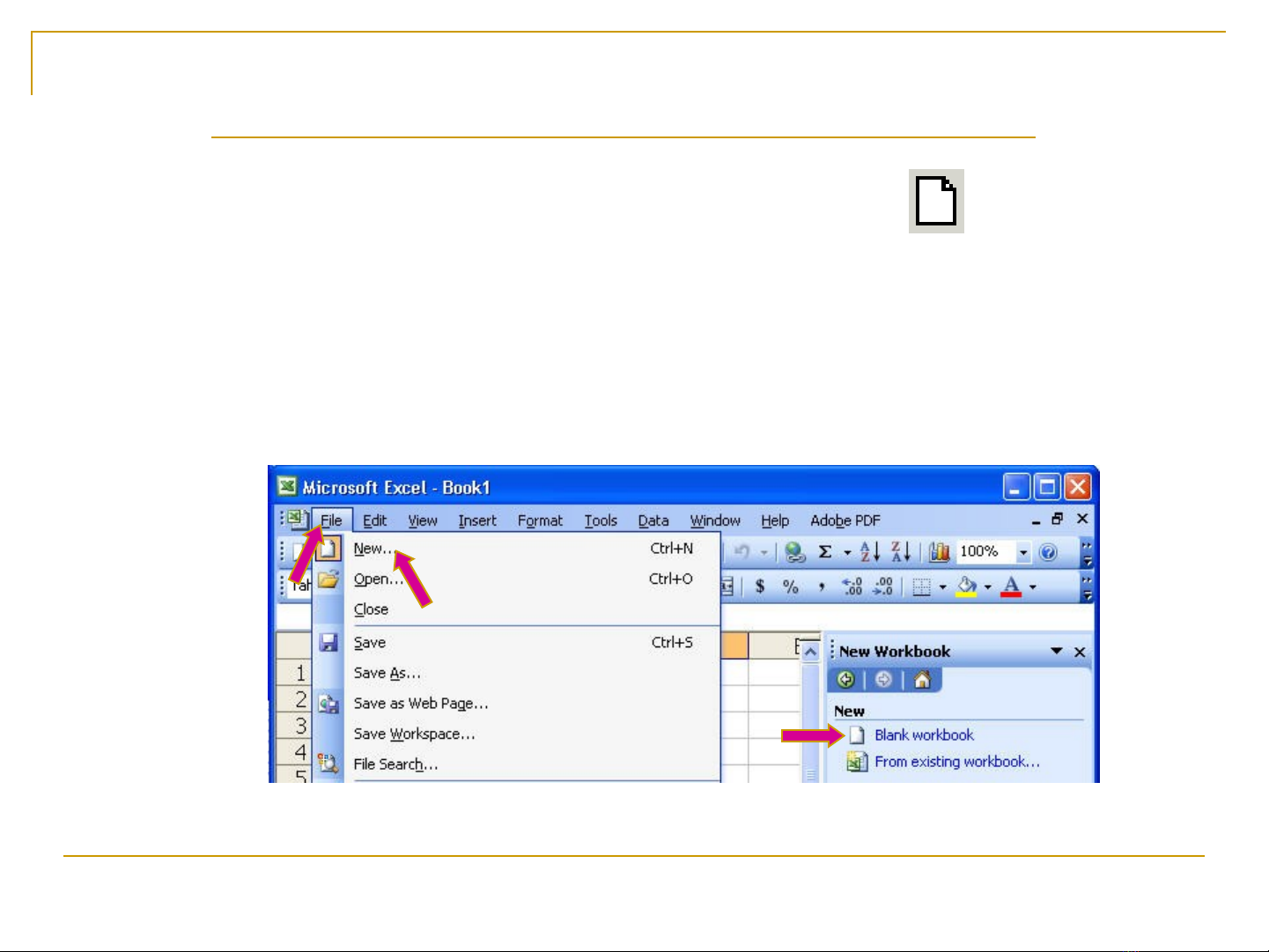
Task: Click the Sort Ascending A-Z icon
Action: (869, 552)
